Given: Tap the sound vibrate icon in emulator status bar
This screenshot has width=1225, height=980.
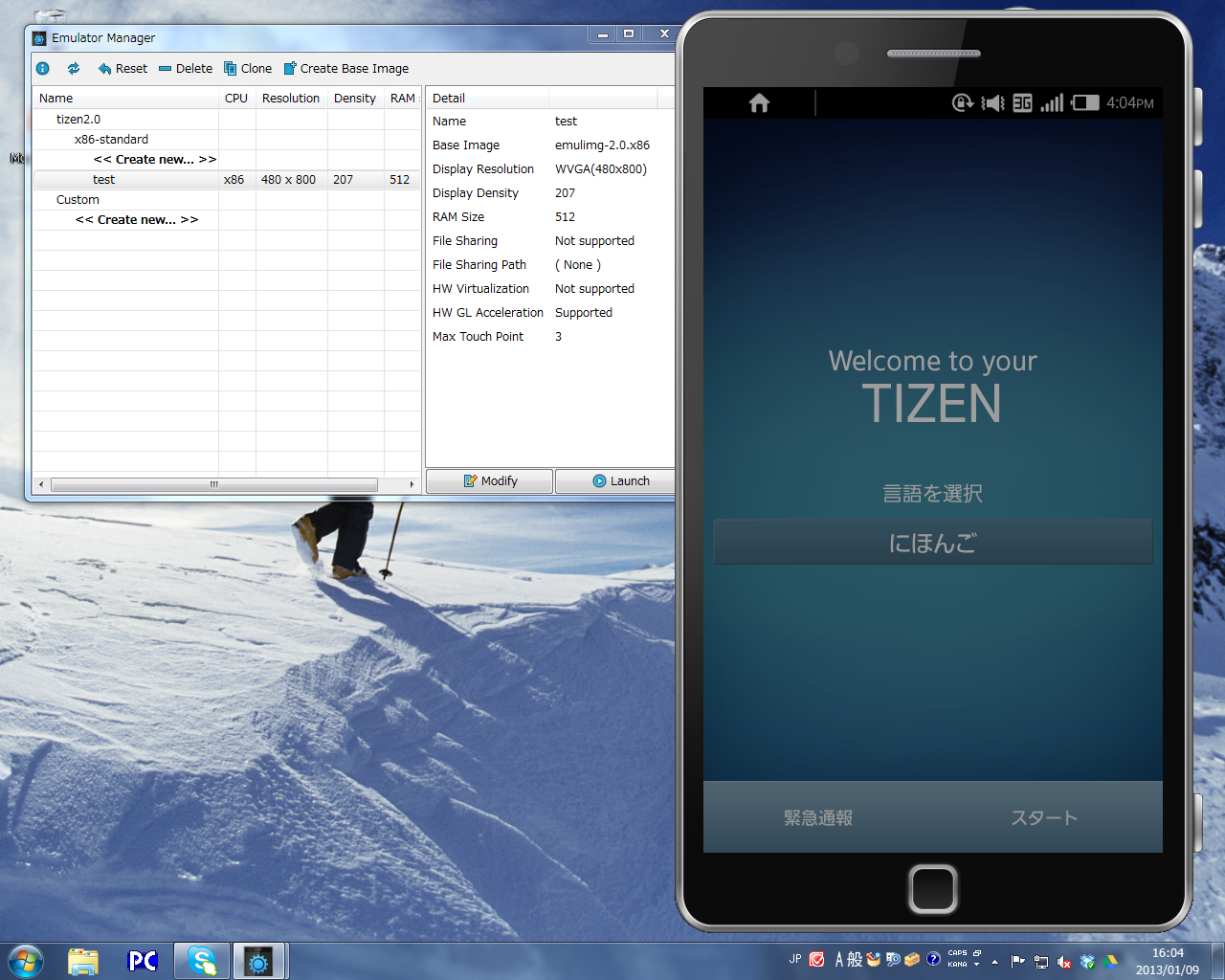Looking at the screenshot, I should [x=993, y=102].
